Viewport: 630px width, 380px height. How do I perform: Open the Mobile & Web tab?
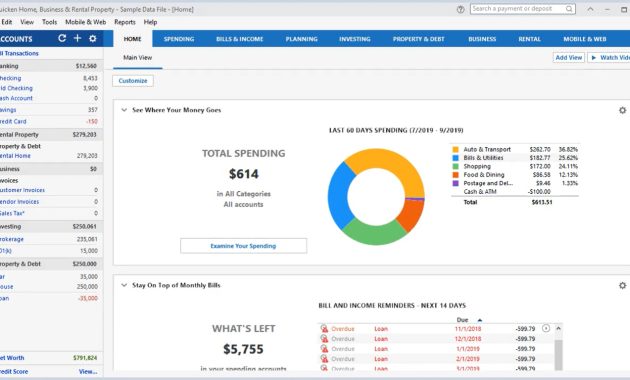[x=585, y=39]
